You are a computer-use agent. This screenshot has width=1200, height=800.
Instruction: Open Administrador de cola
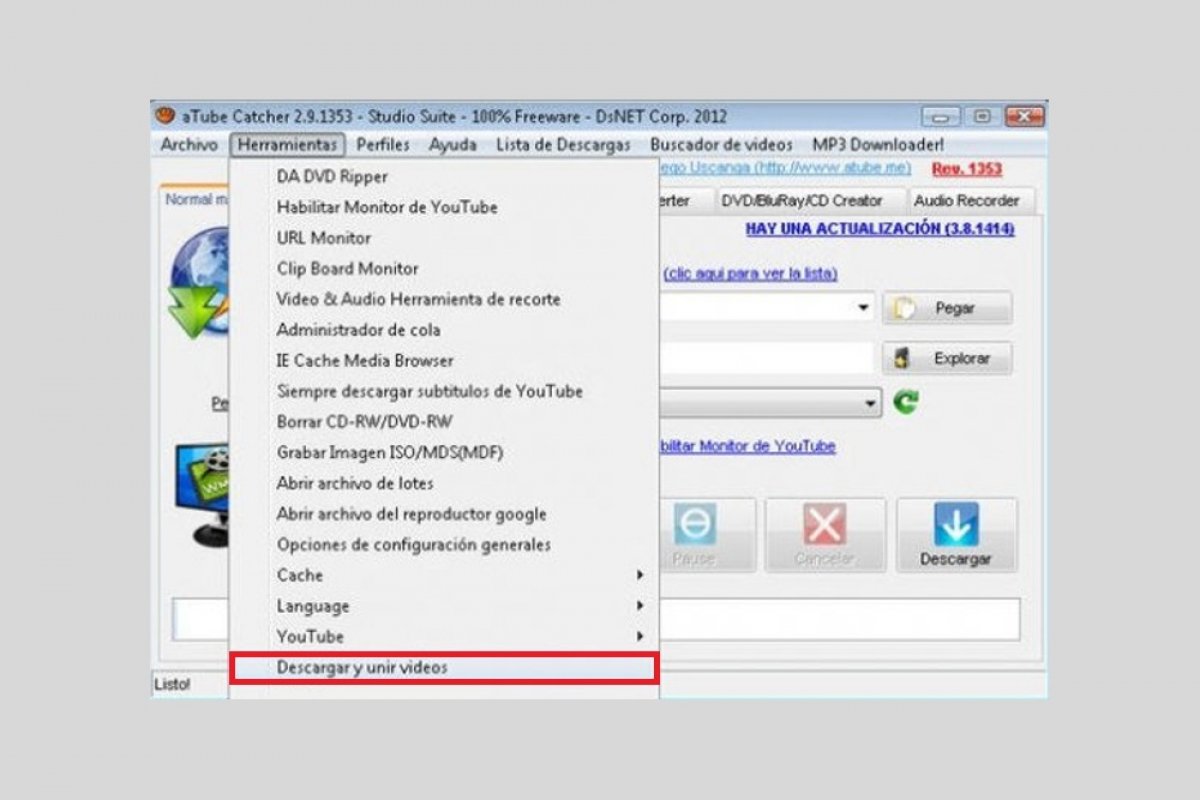(444, 330)
